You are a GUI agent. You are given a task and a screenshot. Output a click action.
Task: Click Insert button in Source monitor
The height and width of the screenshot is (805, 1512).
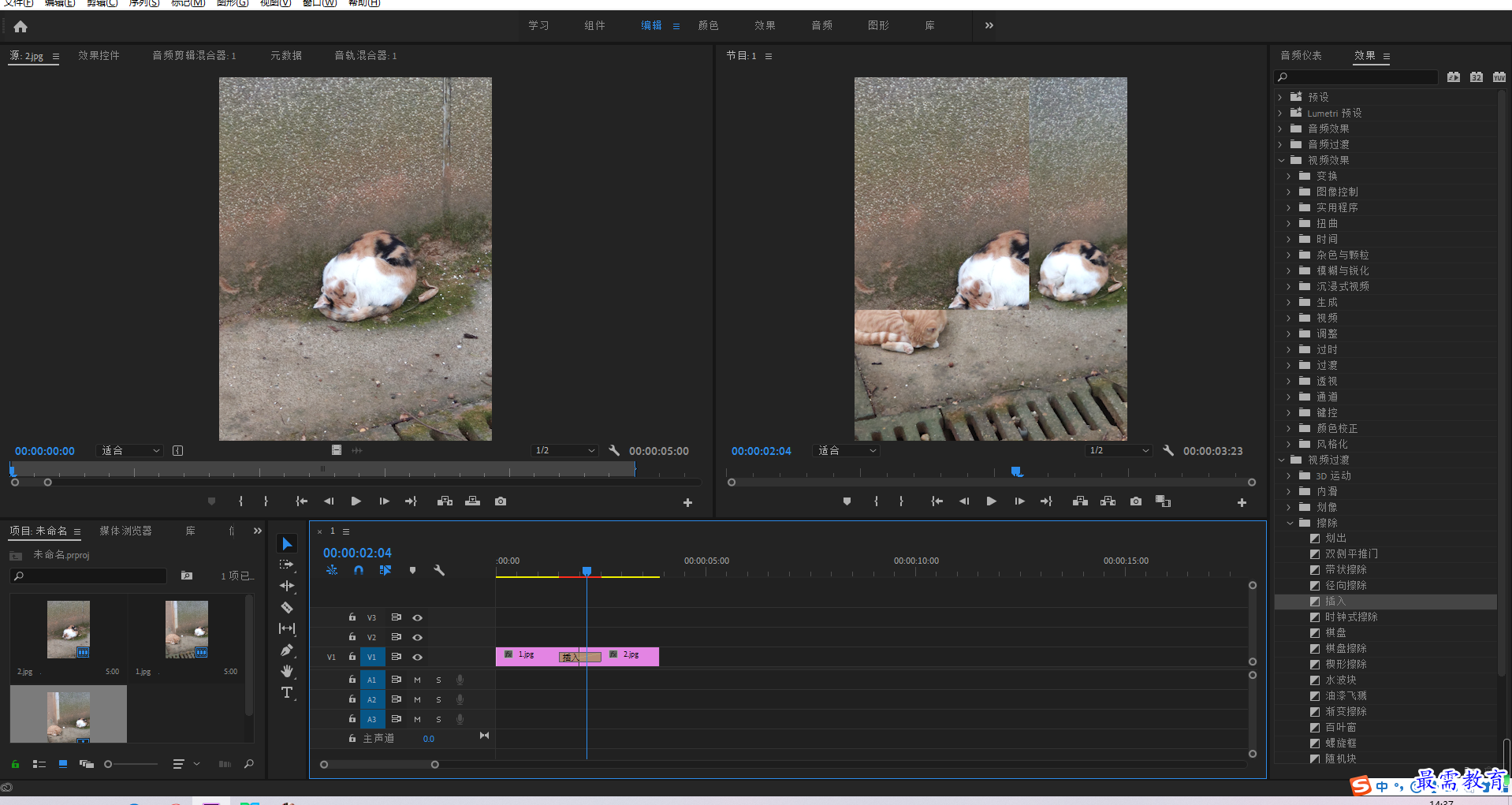pyautogui.click(x=445, y=501)
